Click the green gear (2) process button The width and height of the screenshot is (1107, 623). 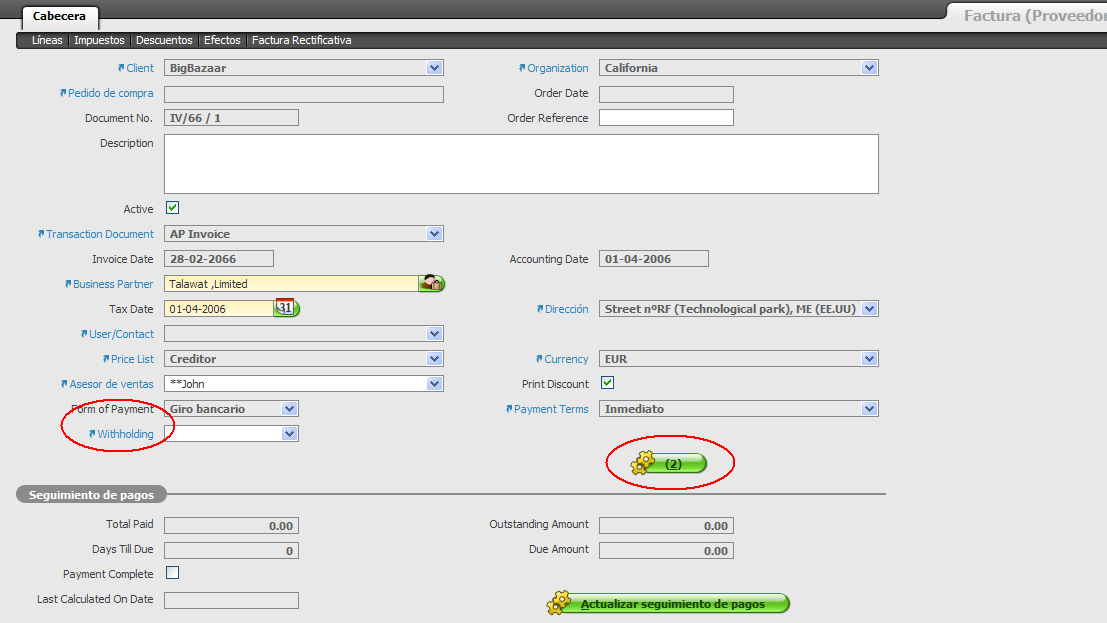coord(669,464)
